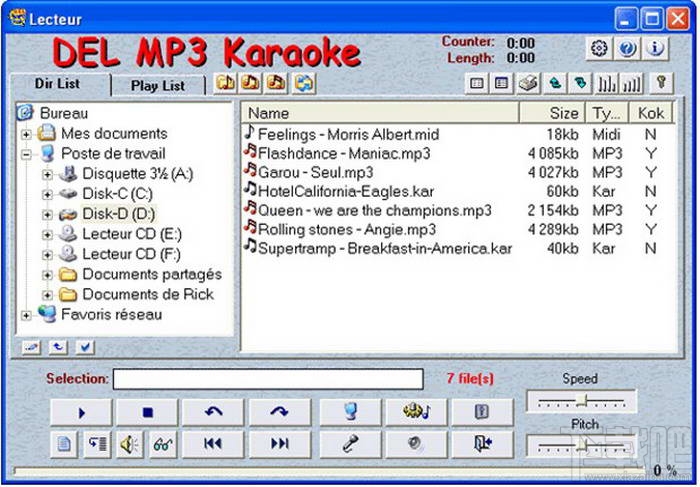Click the up-arrow icon below the directory tree
This screenshot has width=700, height=487.
[x=58, y=347]
